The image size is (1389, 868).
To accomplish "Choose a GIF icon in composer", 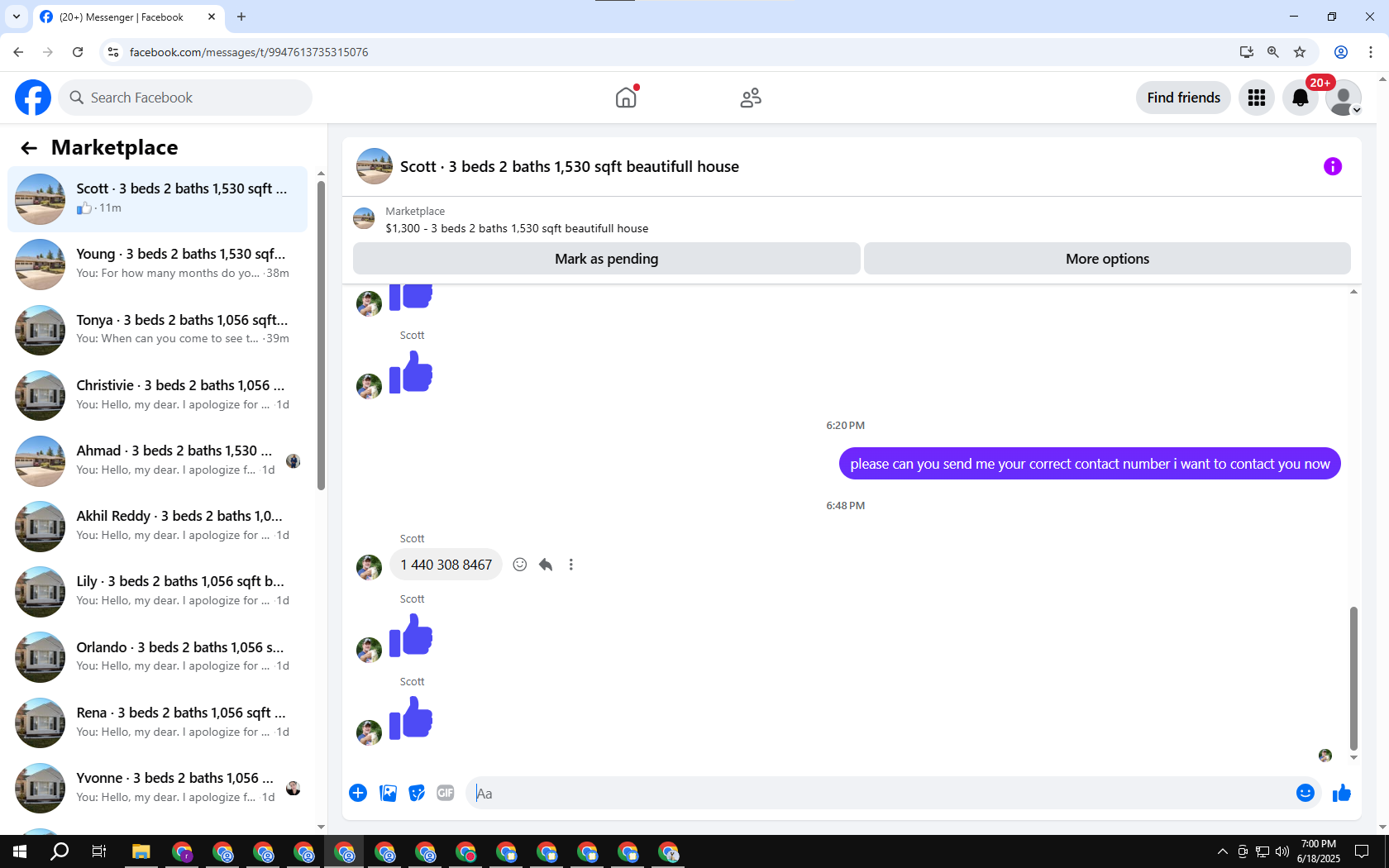I will tap(446, 794).
